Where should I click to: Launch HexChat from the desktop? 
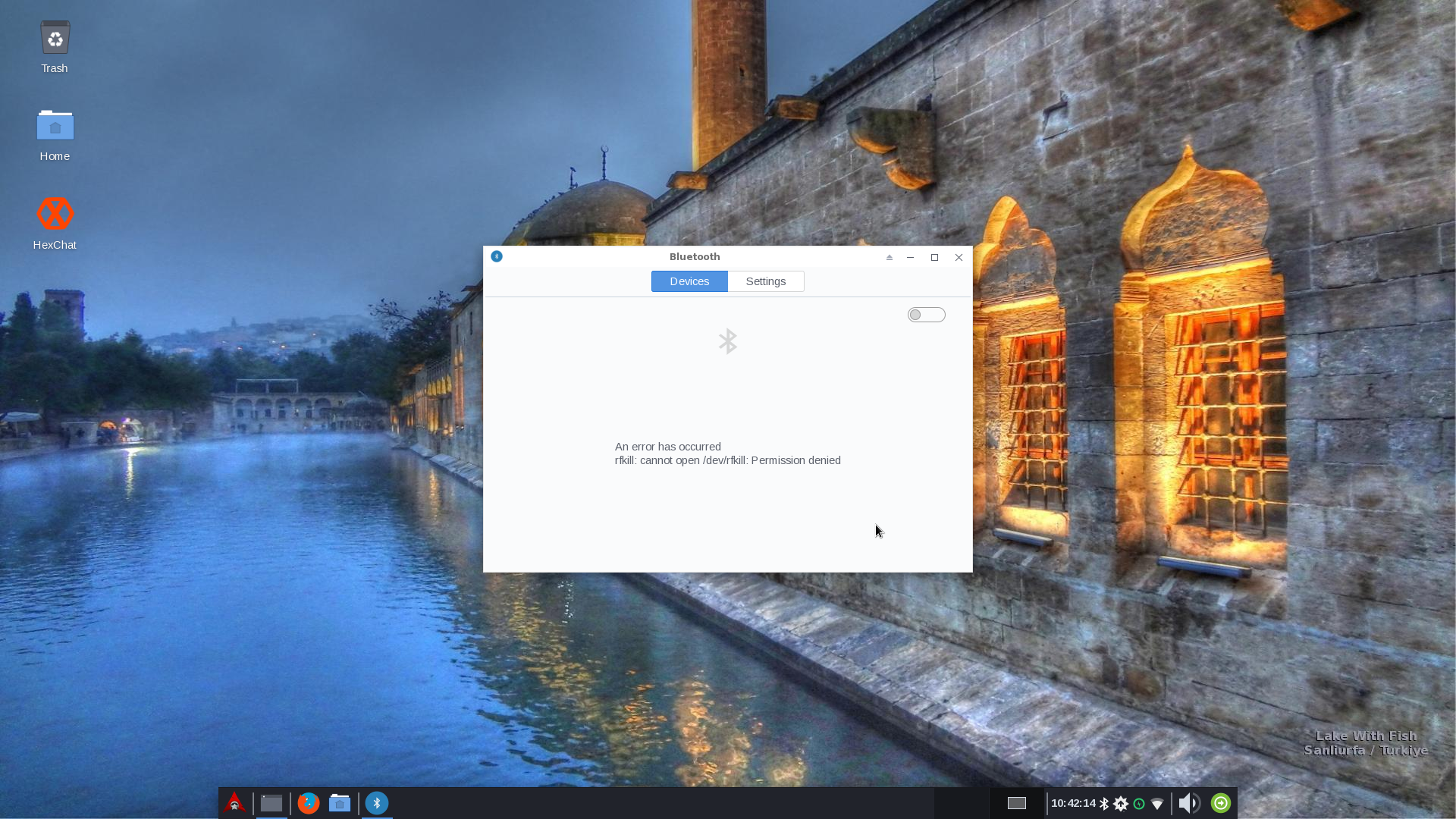pos(55,224)
